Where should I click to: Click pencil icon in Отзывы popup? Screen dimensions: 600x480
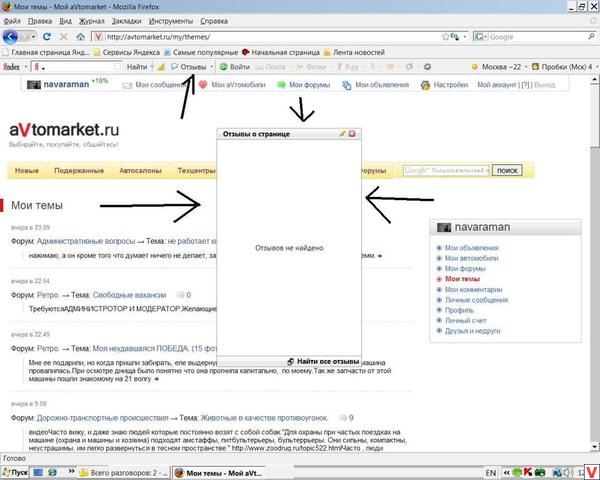(342, 134)
